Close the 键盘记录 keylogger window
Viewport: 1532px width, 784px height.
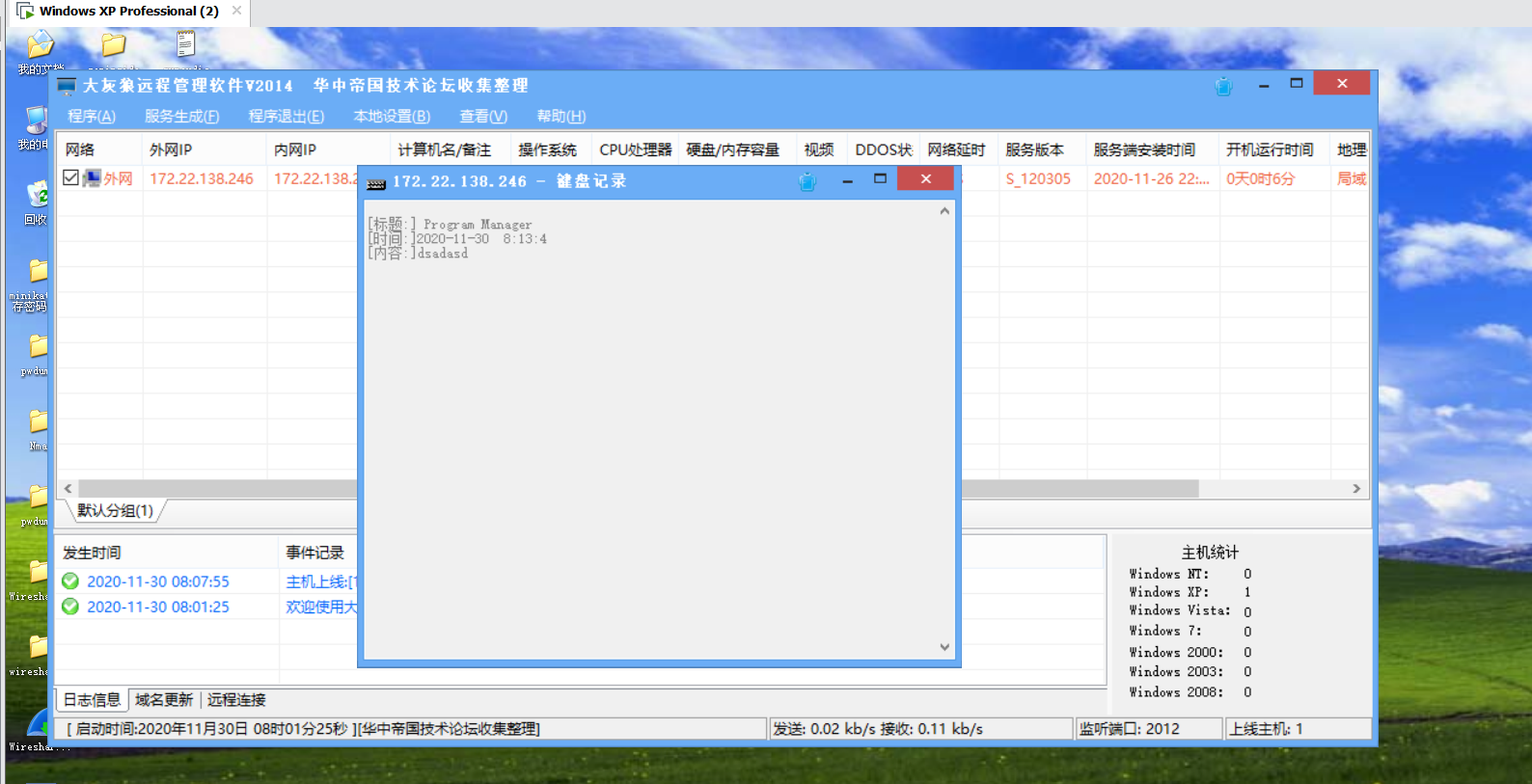925,179
